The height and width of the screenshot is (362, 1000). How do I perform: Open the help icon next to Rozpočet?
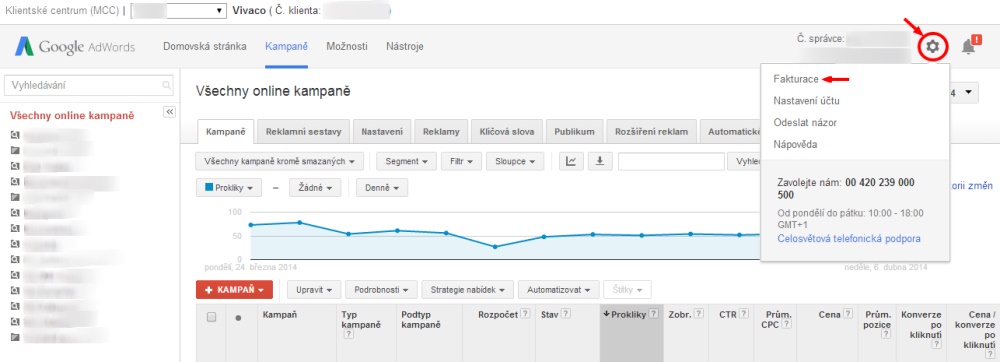(x=525, y=314)
